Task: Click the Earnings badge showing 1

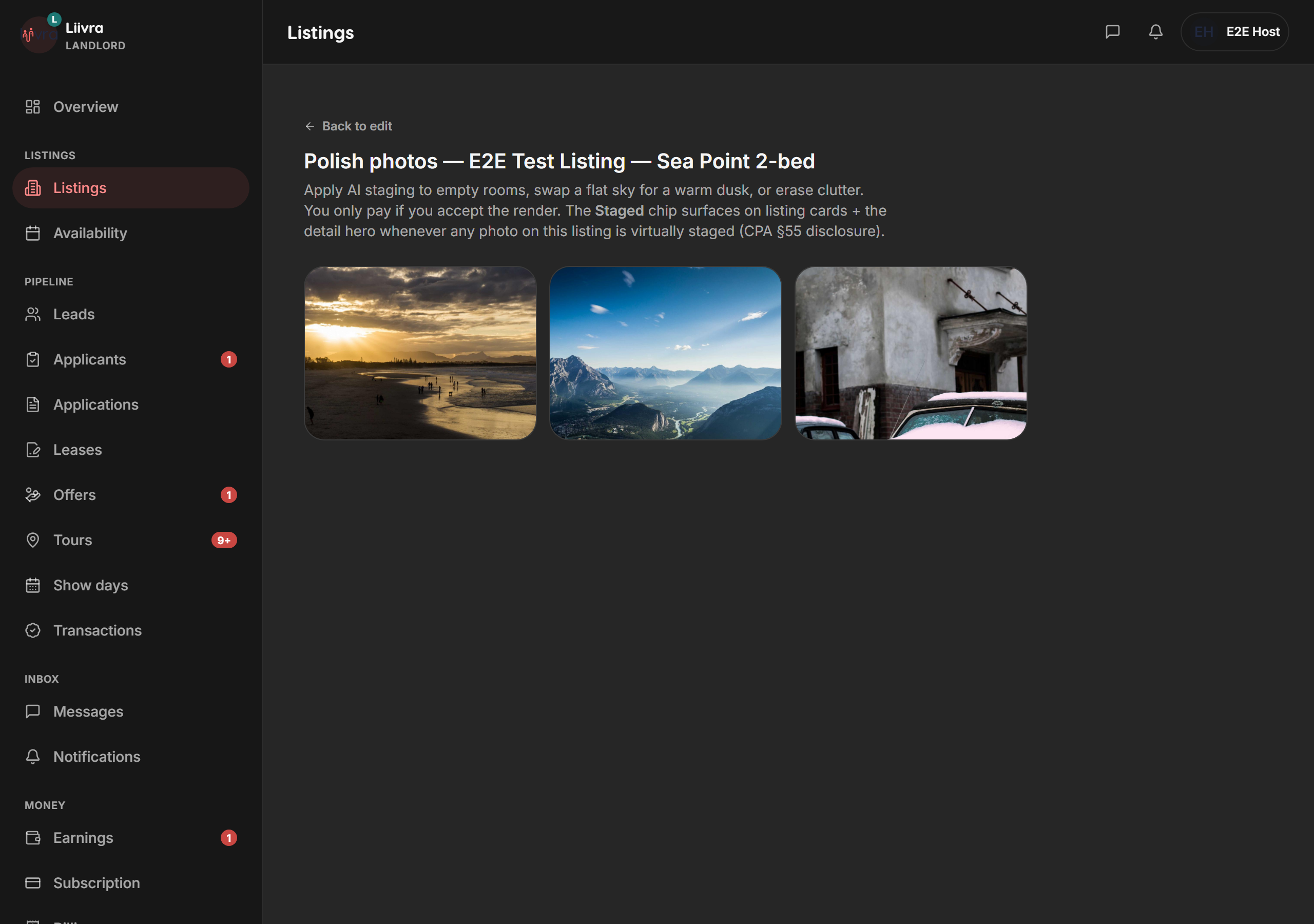Action: [x=228, y=838]
